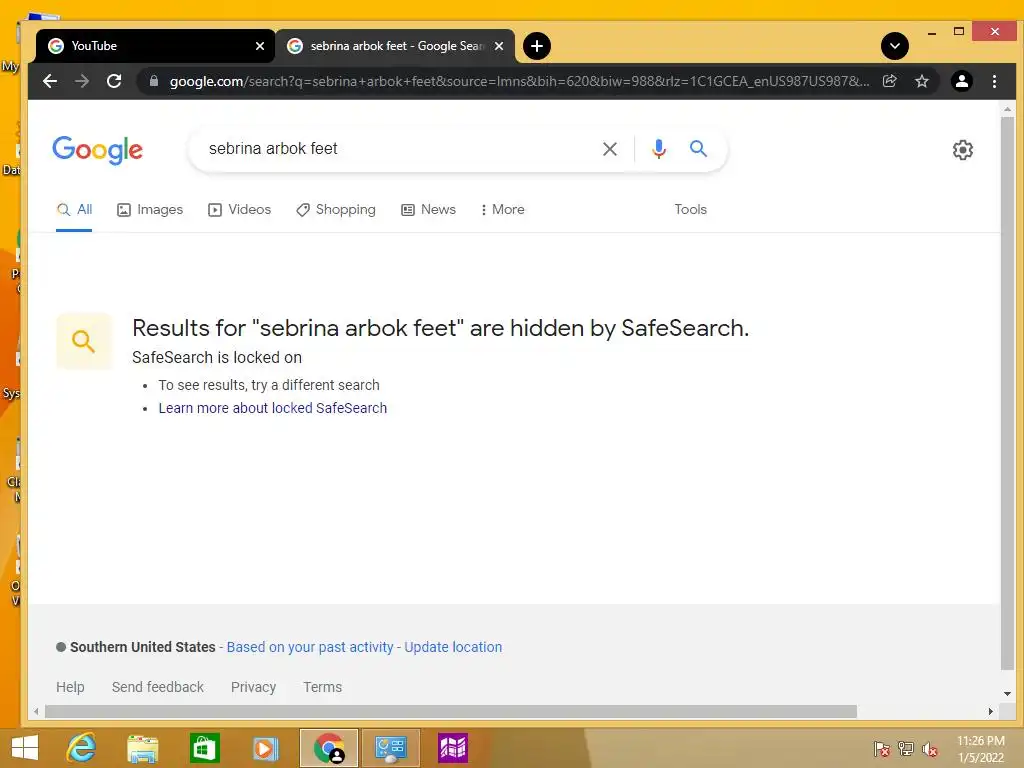Open File Explorer from taskbar
The image size is (1024, 768).
click(142, 748)
